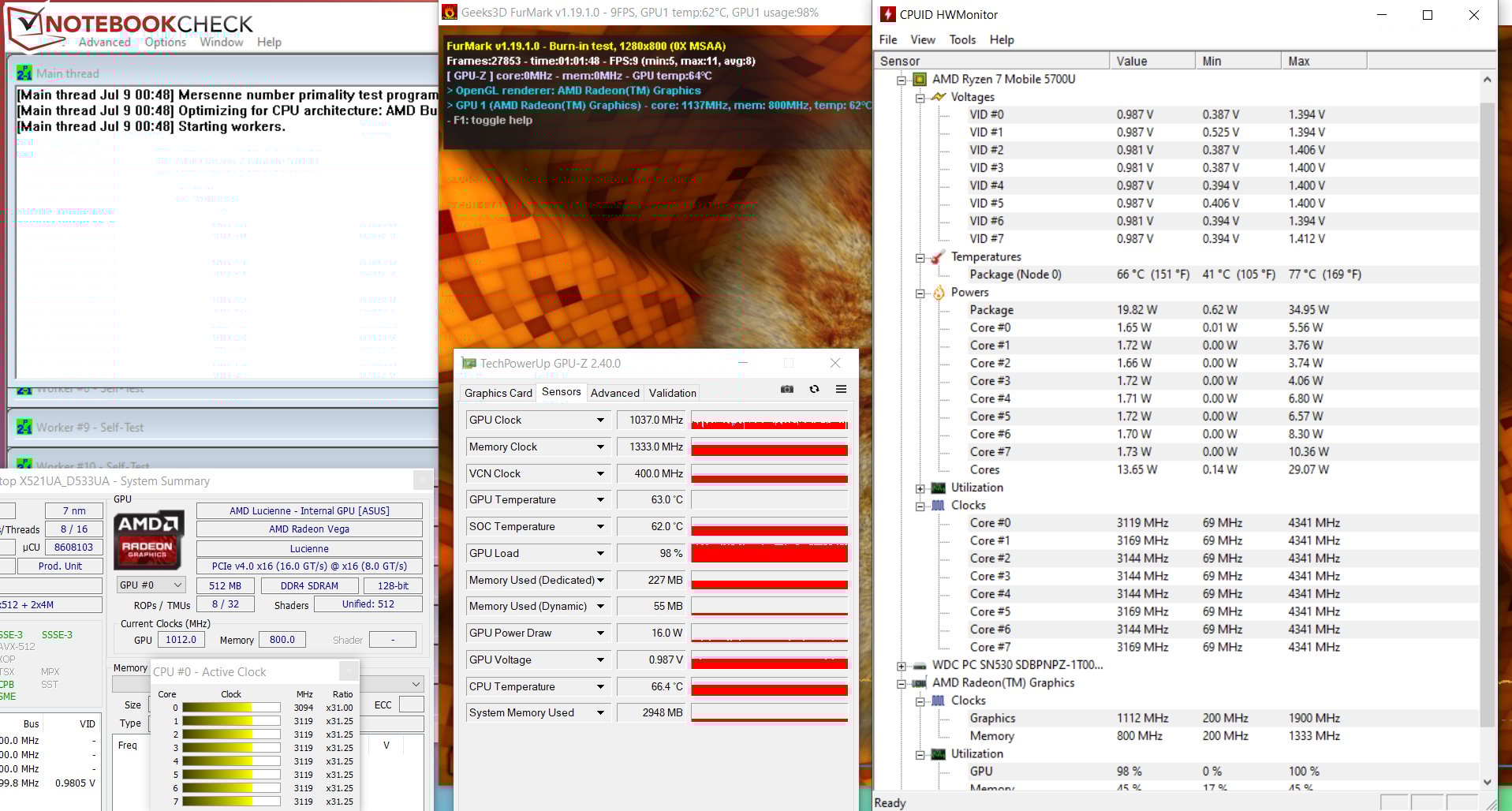
Task: Click the CPU Clocks category icon
Action: click(938, 505)
